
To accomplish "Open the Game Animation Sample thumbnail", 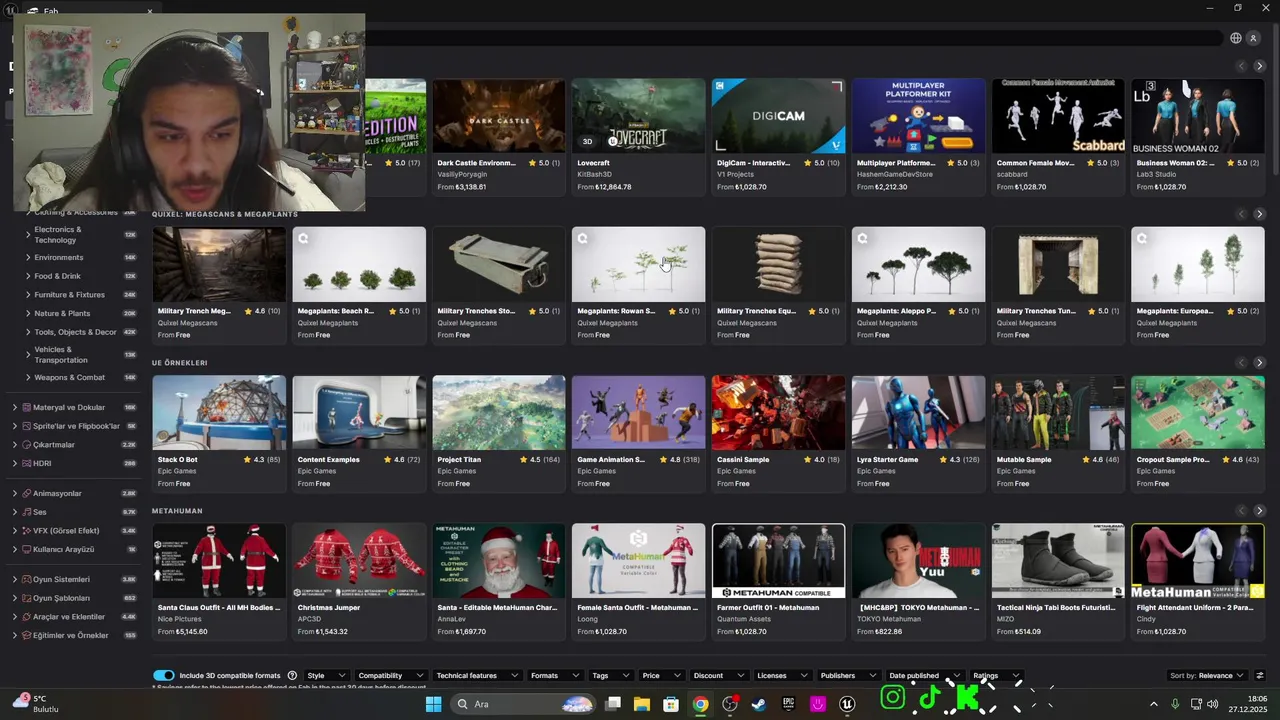I will 638,412.
